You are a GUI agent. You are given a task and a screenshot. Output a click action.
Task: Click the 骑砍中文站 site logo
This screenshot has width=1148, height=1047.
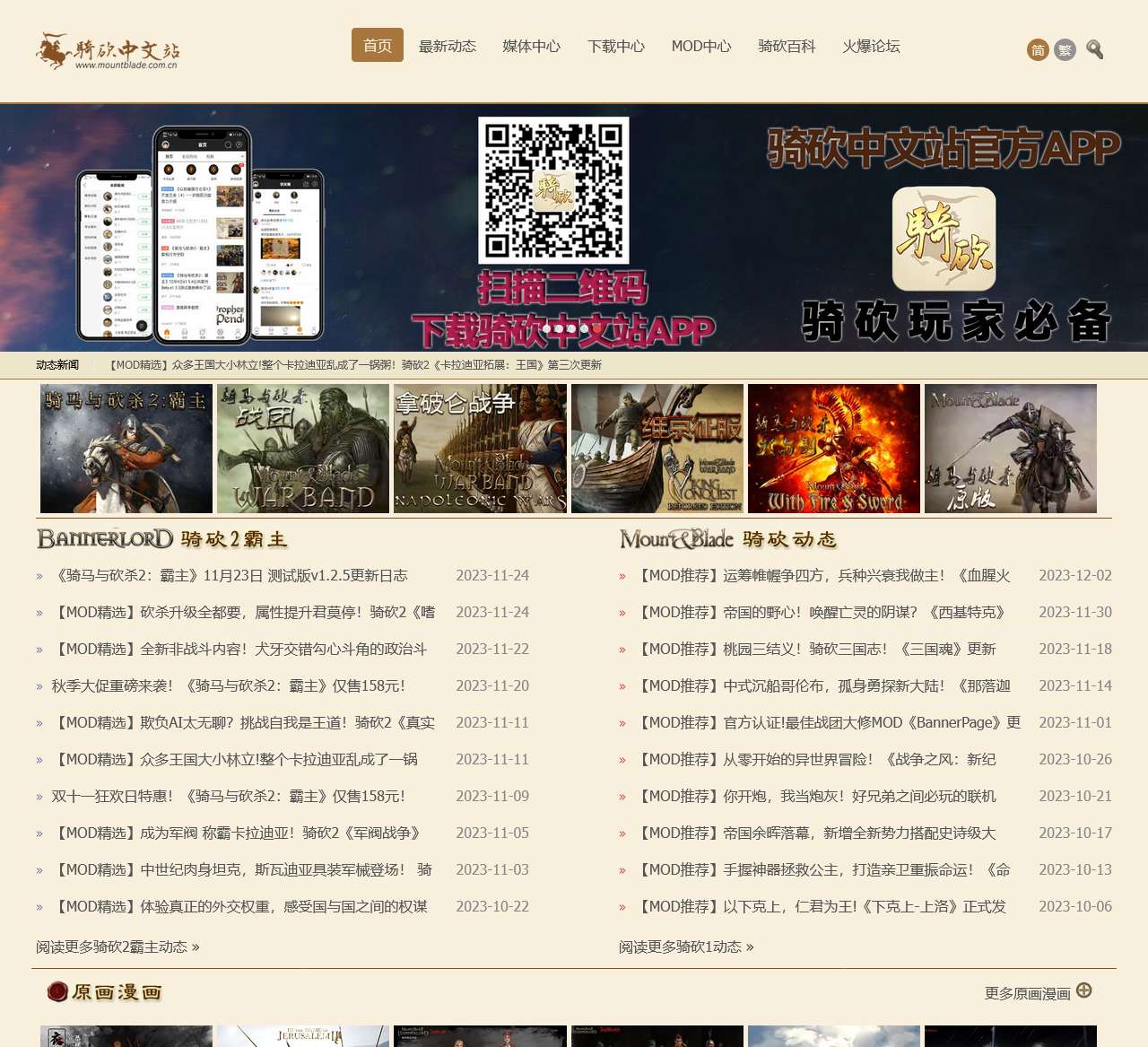click(108, 51)
